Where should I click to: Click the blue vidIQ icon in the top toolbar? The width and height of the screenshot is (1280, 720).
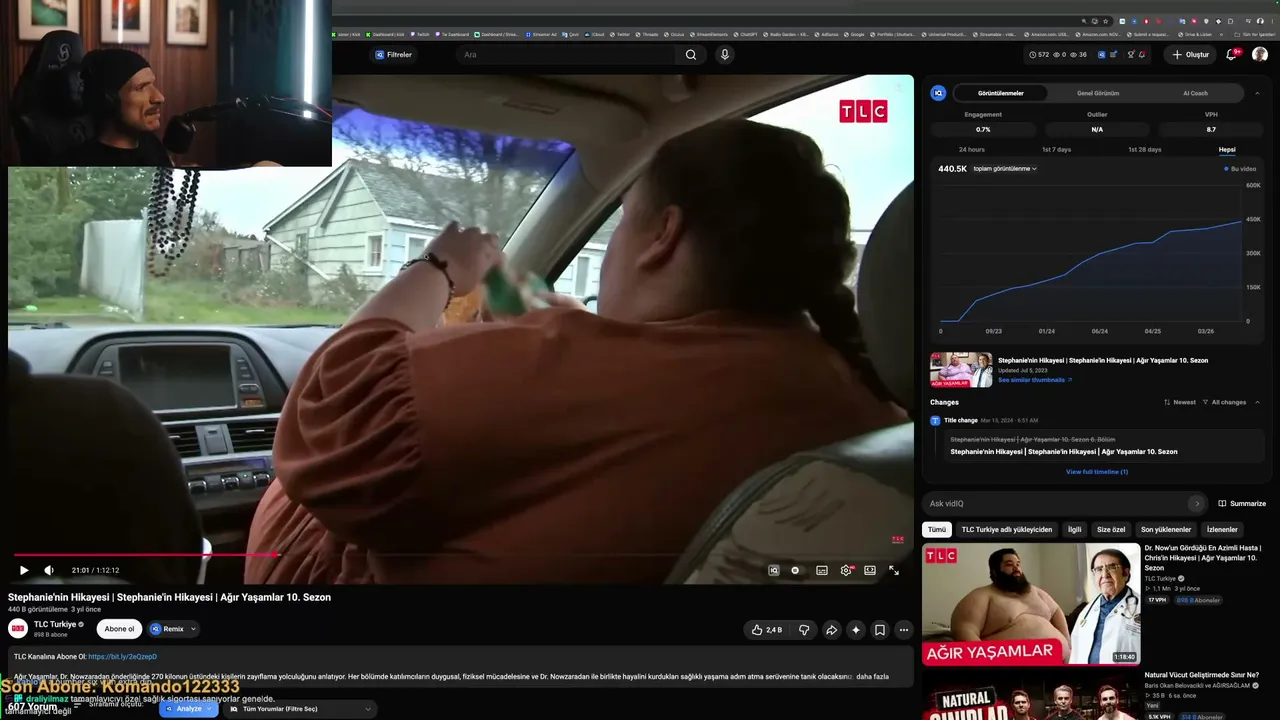tap(1102, 55)
